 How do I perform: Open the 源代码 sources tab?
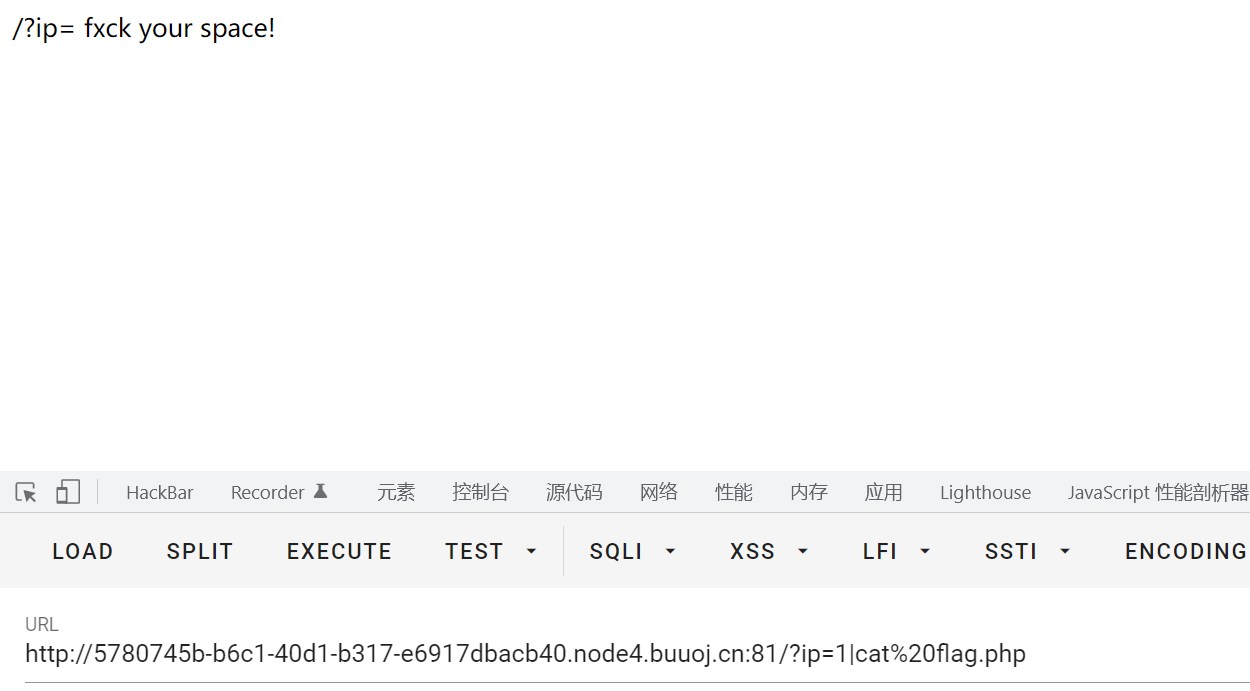click(574, 492)
